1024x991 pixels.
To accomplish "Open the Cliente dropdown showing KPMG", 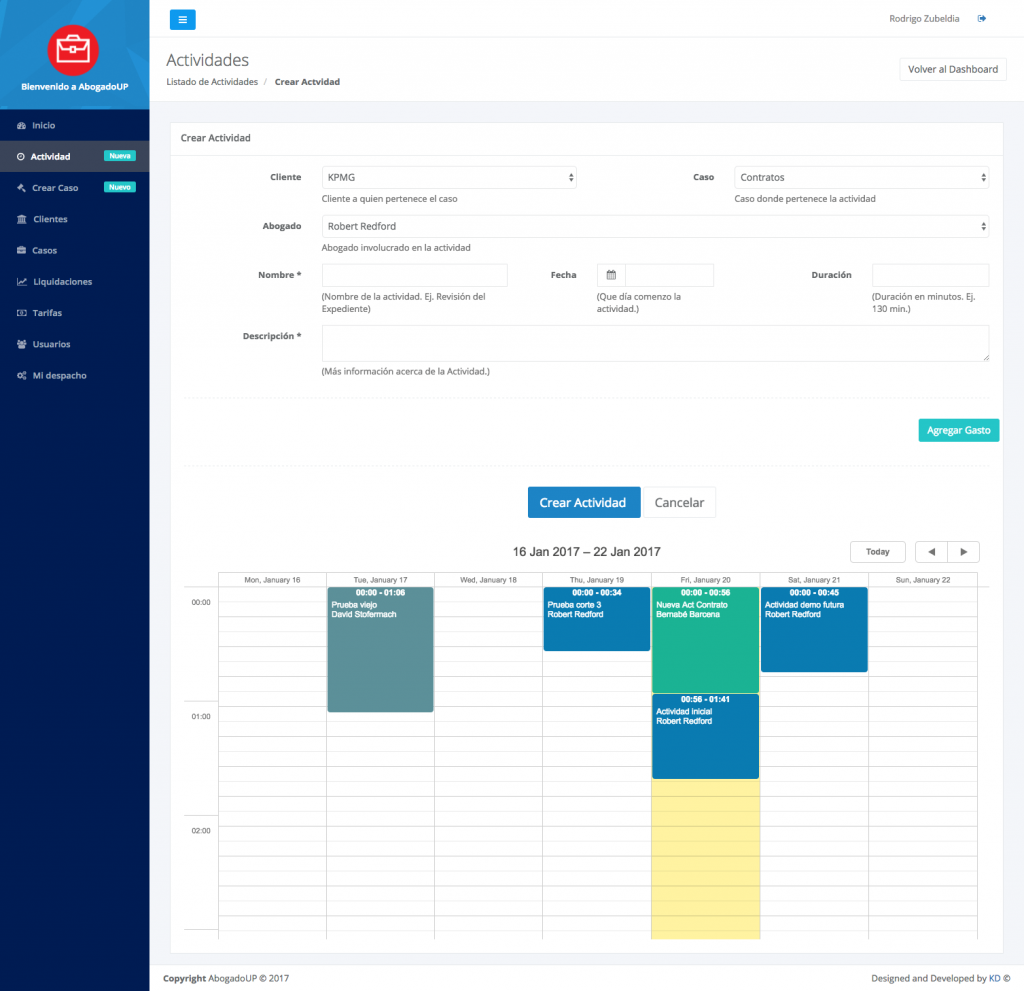I will pyautogui.click(x=449, y=178).
